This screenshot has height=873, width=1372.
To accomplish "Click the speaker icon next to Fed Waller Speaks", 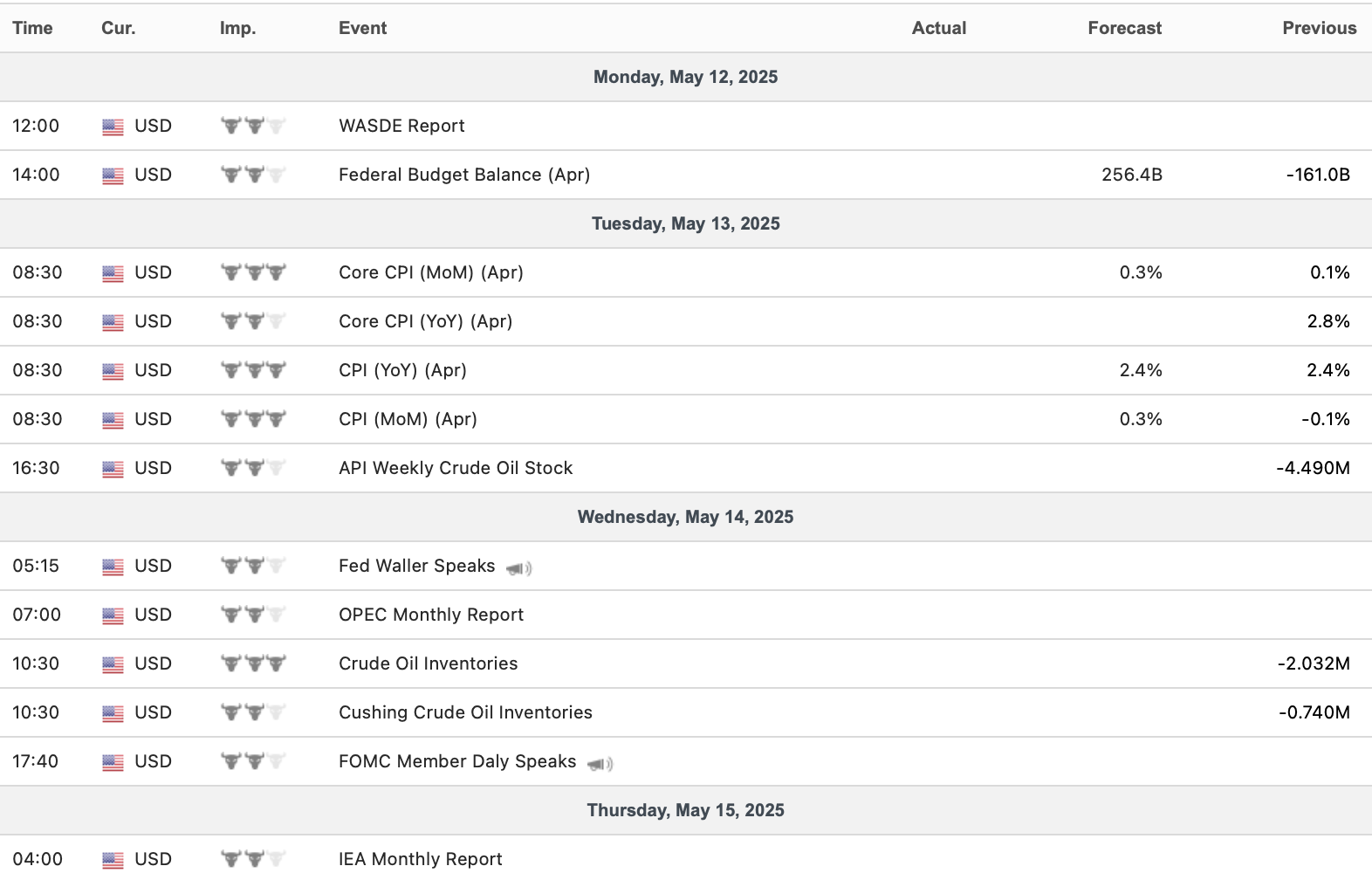I will pos(518,568).
